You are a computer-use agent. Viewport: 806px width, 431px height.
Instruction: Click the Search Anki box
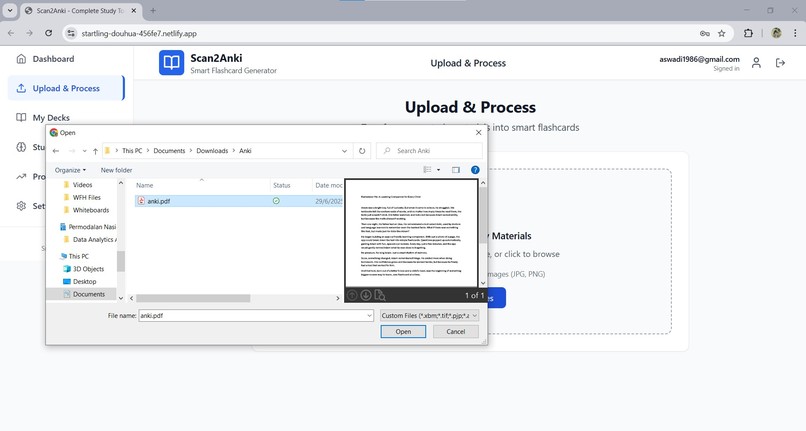429,151
